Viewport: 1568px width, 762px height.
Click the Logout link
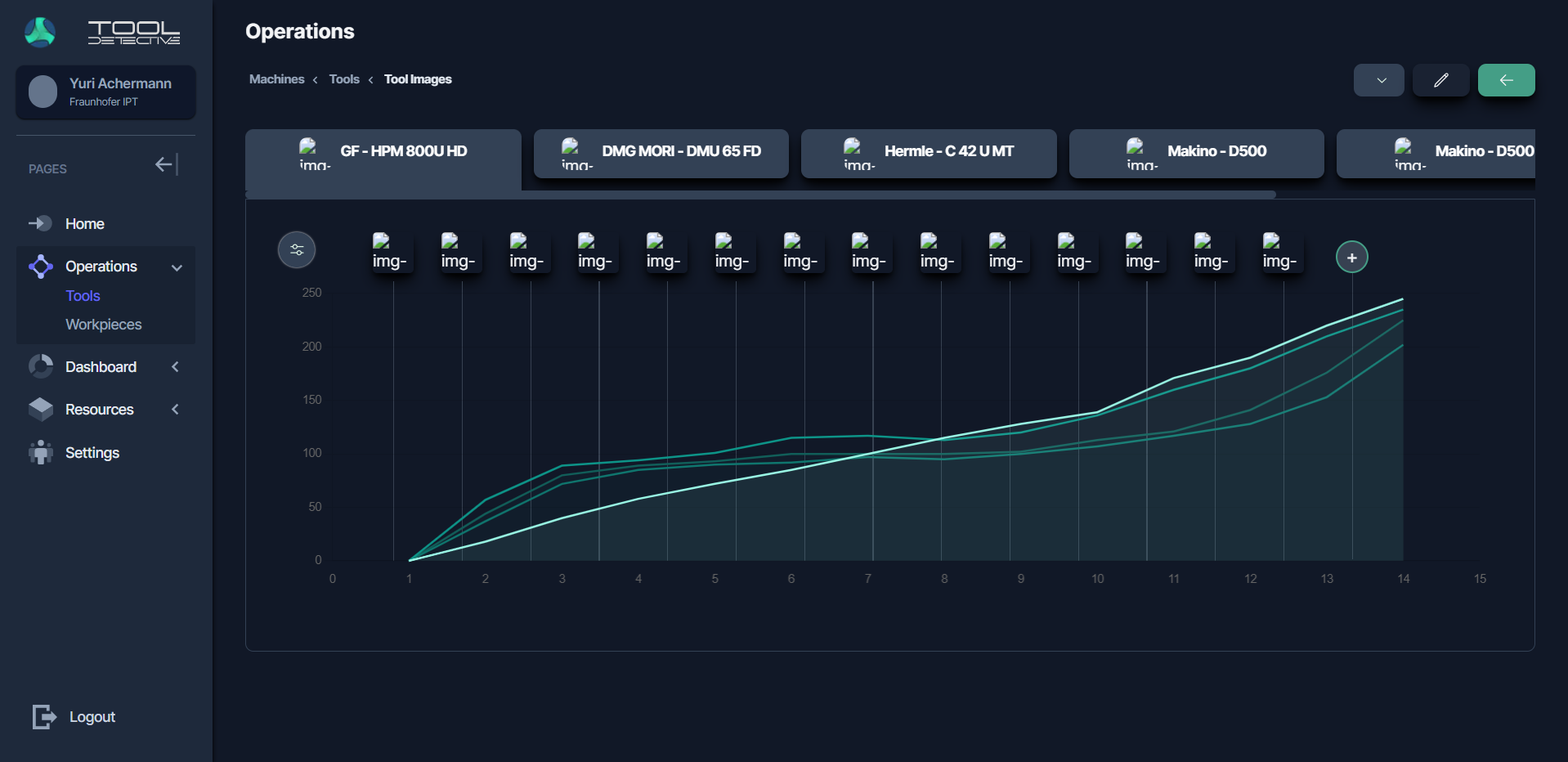point(92,717)
